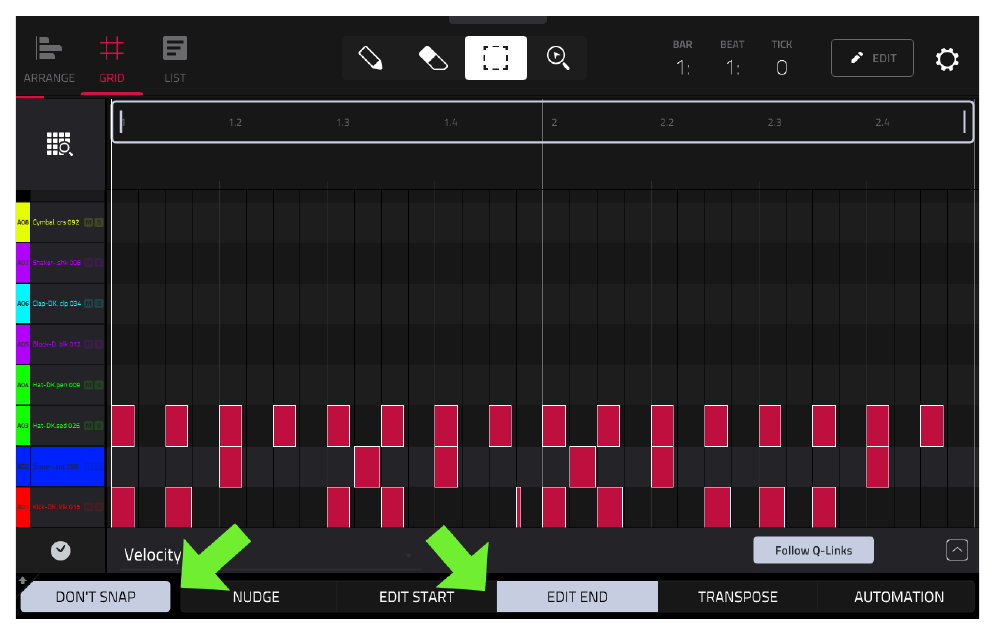The width and height of the screenshot is (996, 636).
Task: Click Follow Q-Links button
Action: tap(813, 550)
